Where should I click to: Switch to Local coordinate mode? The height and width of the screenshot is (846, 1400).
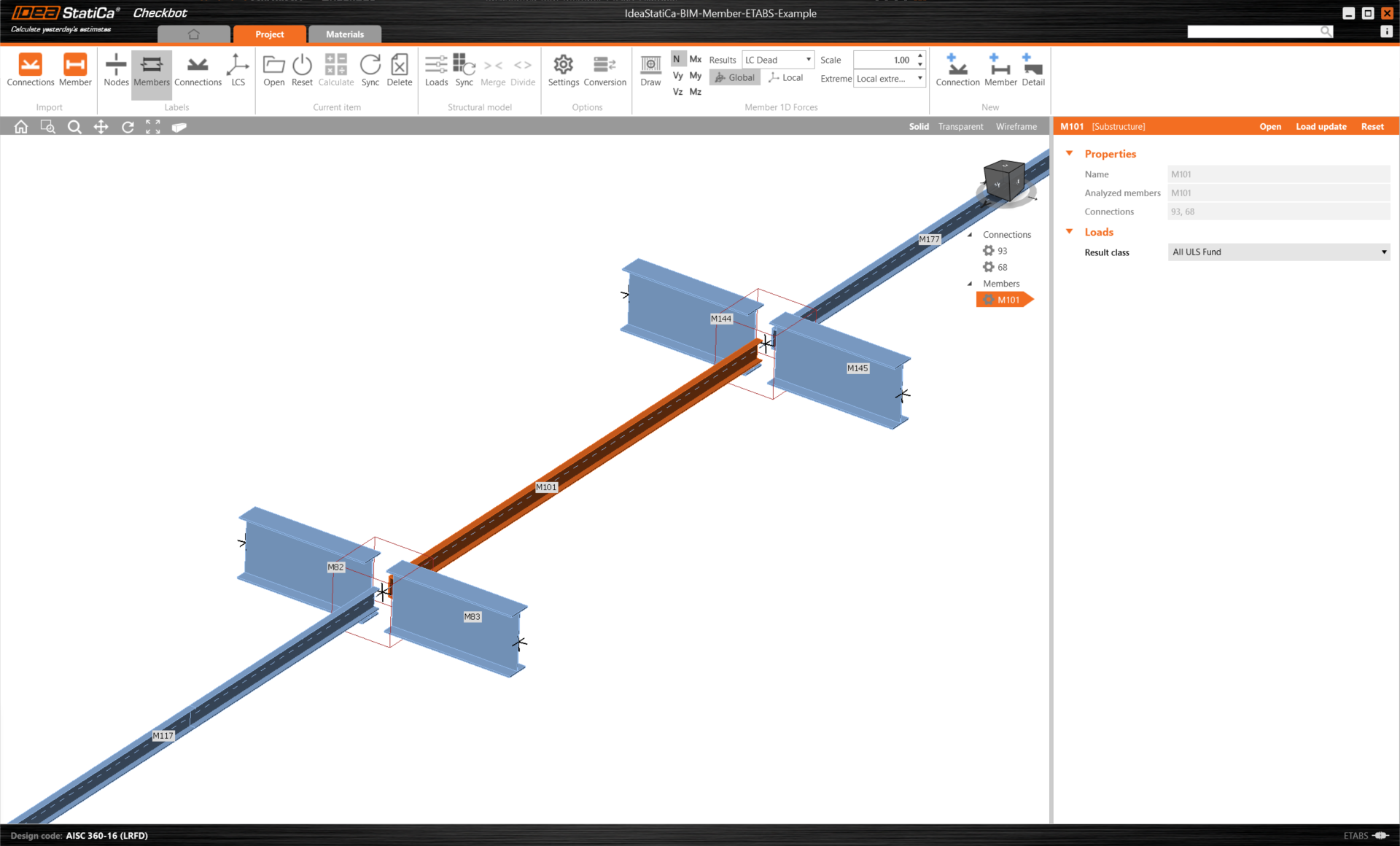click(786, 78)
